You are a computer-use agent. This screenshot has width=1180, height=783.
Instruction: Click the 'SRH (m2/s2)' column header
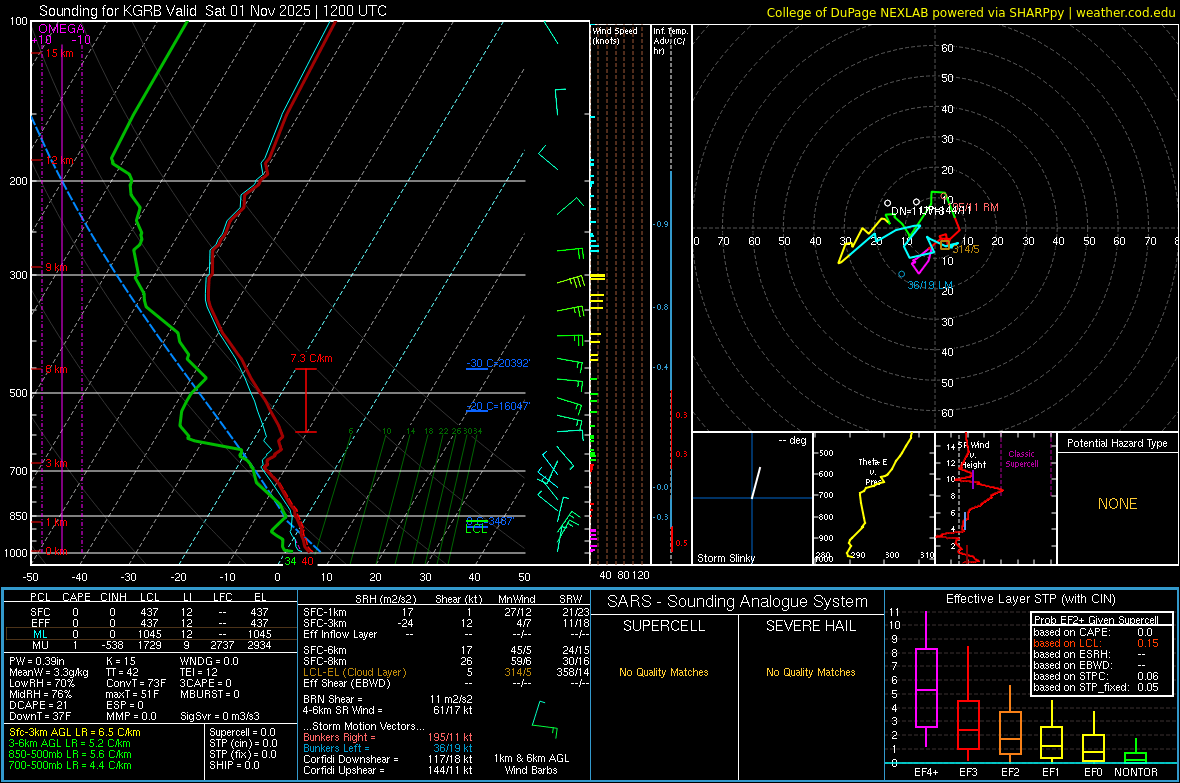click(x=385, y=599)
